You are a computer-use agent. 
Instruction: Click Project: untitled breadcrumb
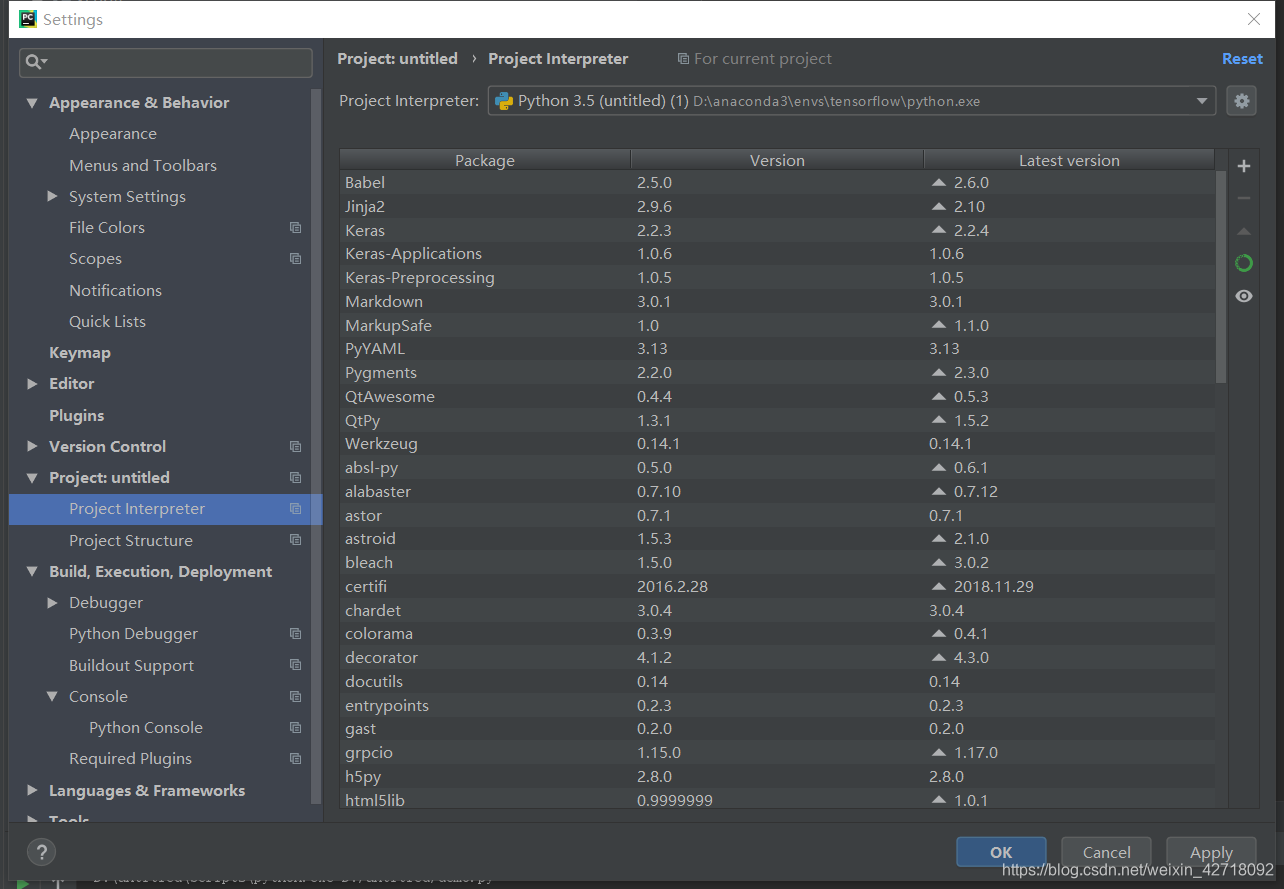coord(397,59)
